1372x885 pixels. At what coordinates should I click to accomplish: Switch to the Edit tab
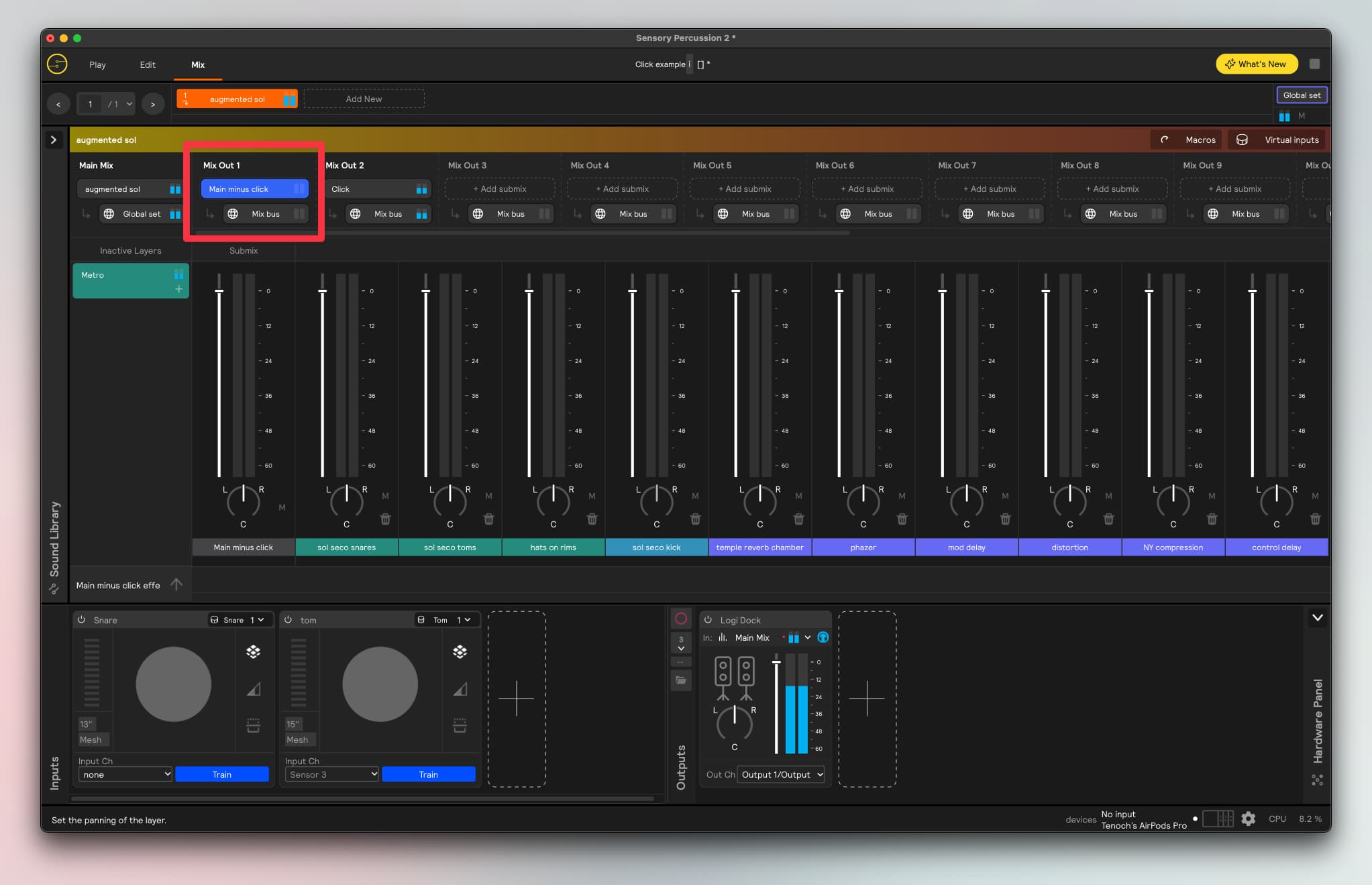click(148, 64)
